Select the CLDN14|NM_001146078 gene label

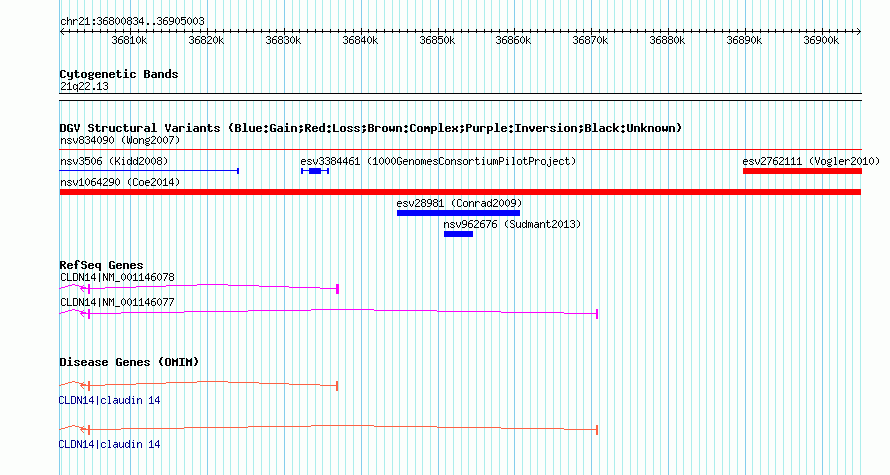pos(117,278)
